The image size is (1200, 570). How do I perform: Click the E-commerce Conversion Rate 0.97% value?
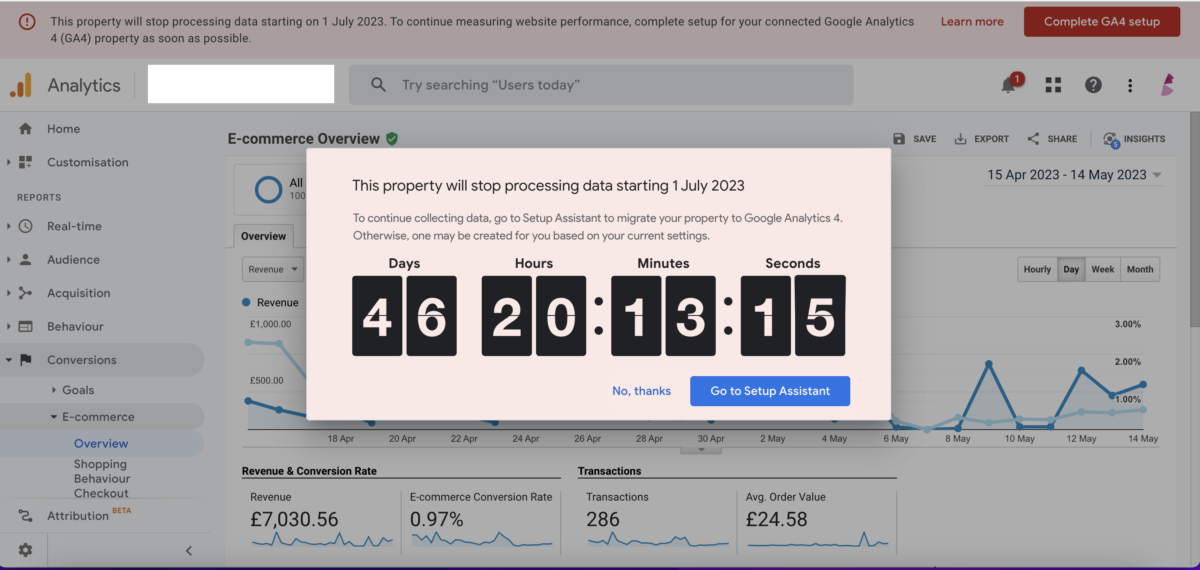click(437, 520)
